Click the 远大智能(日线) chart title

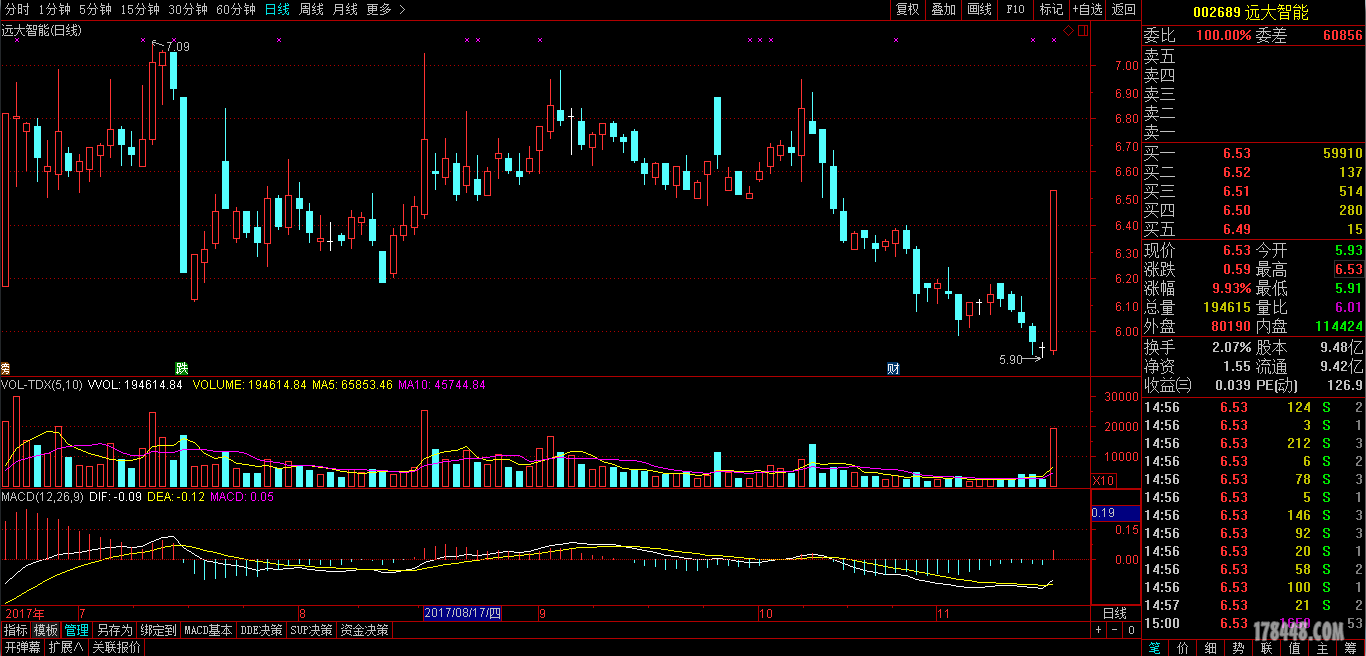click(x=42, y=31)
